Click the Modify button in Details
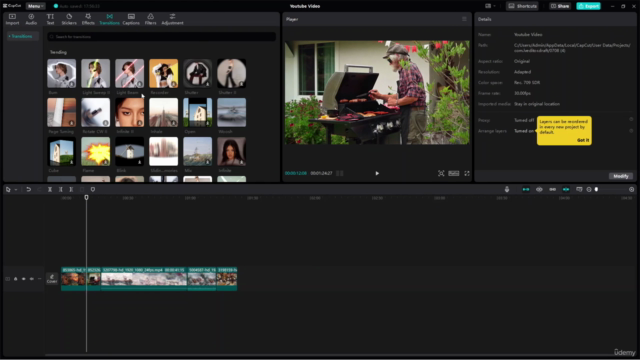The width and height of the screenshot is (640, 360). point(621,176)
